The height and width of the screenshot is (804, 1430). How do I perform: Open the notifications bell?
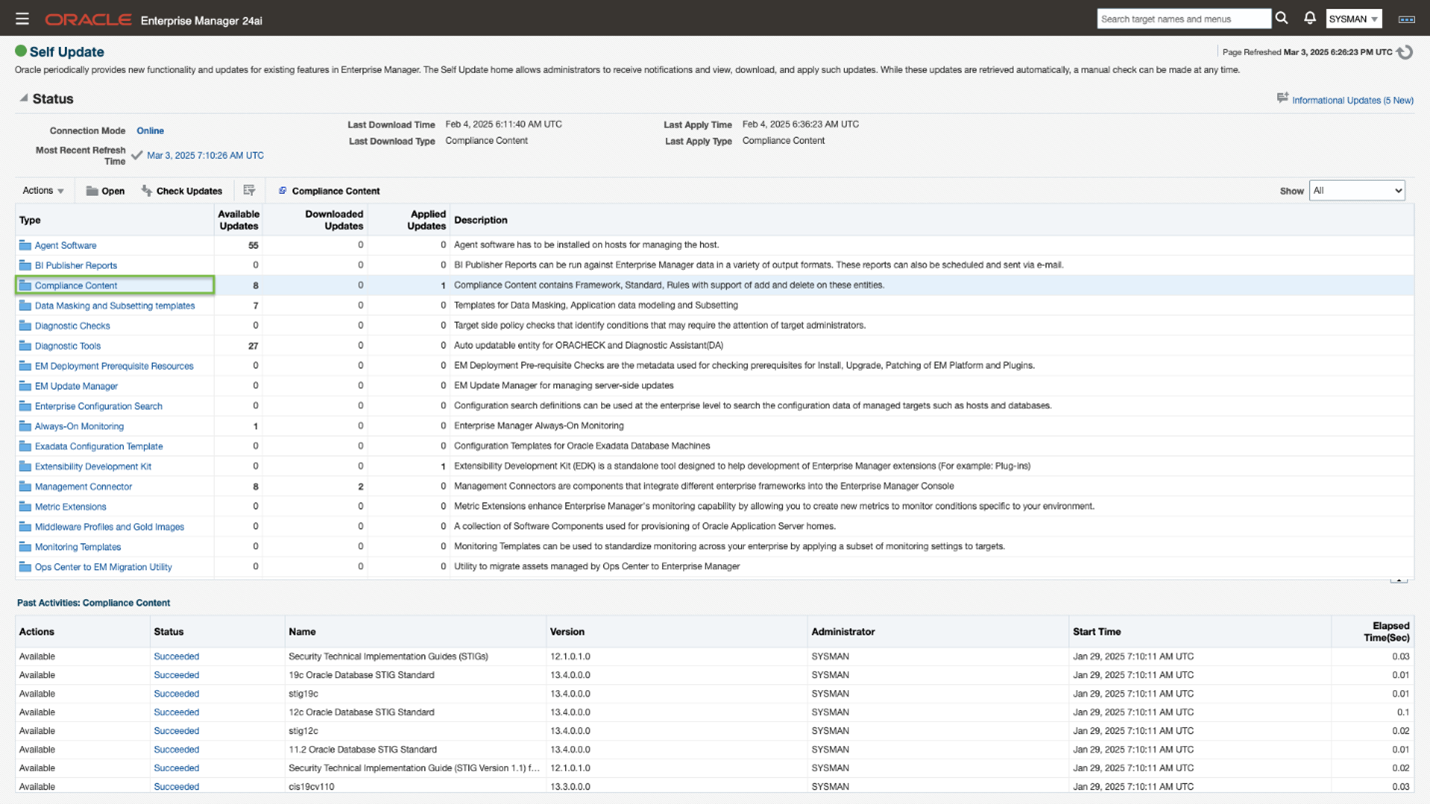(x=1309, y=18)
